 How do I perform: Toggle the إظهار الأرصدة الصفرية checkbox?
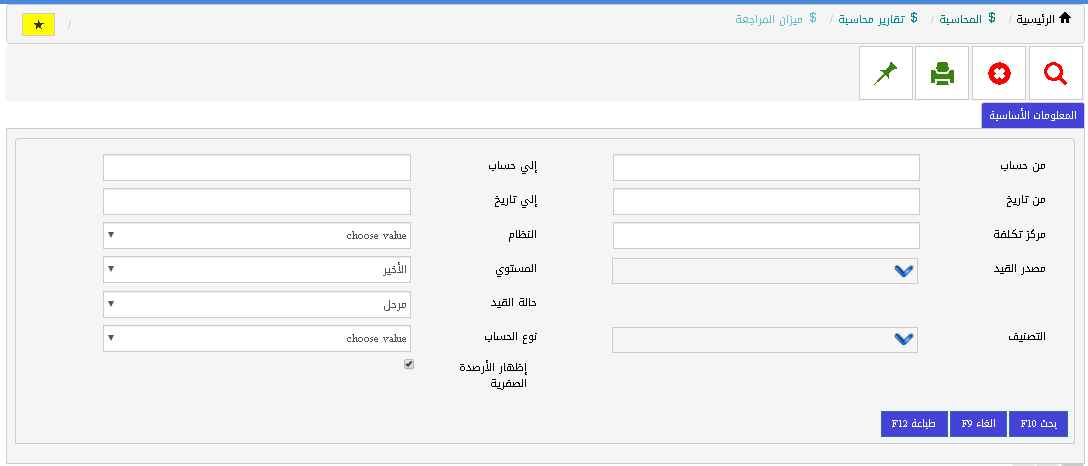click(408, 365)
